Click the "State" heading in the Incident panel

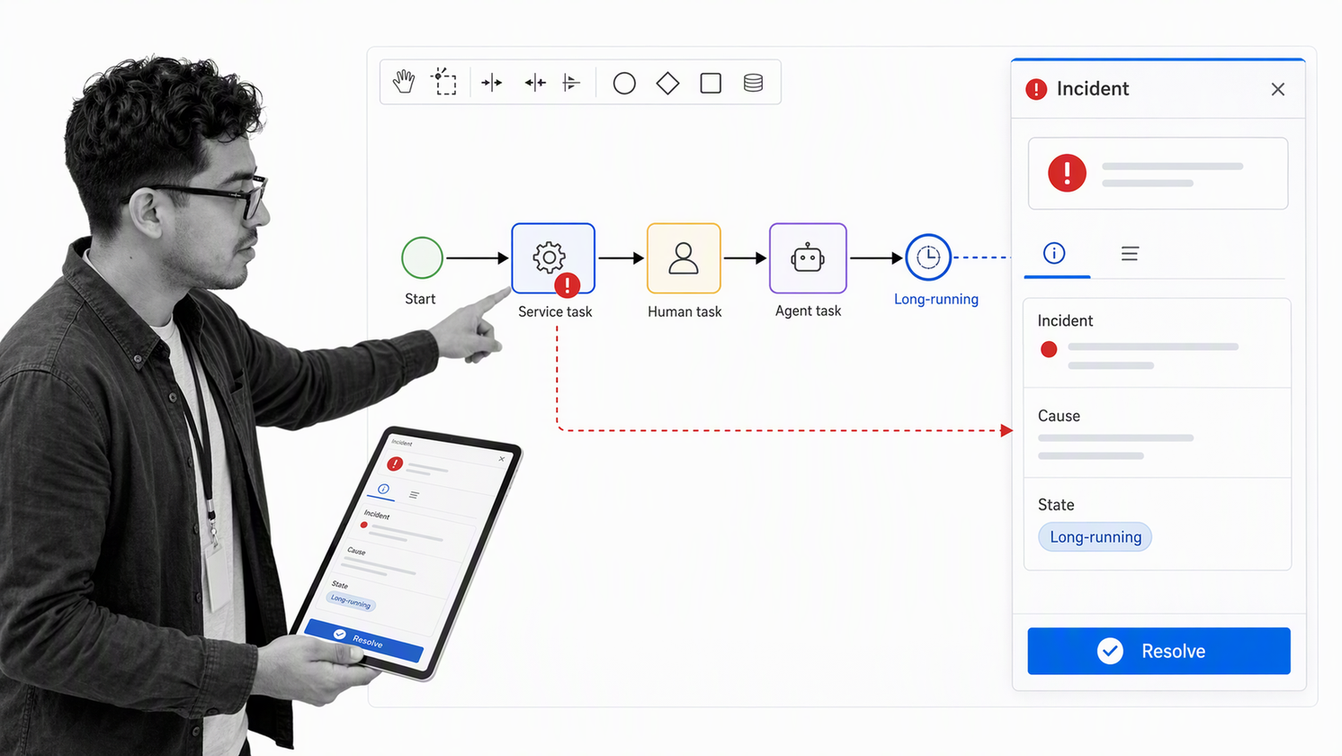coord(1056,505)
